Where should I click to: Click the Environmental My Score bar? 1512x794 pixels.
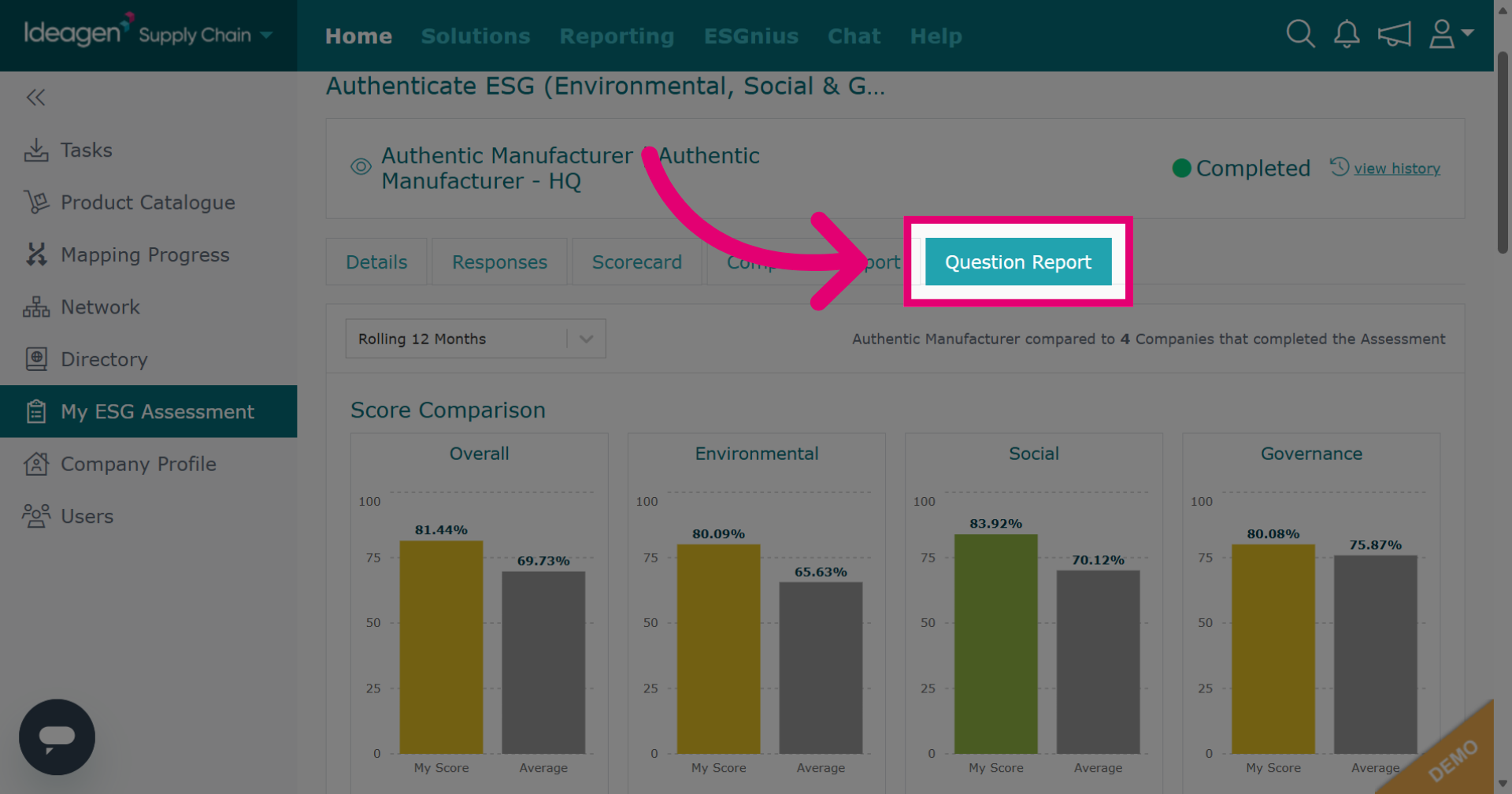click(718, 649)
